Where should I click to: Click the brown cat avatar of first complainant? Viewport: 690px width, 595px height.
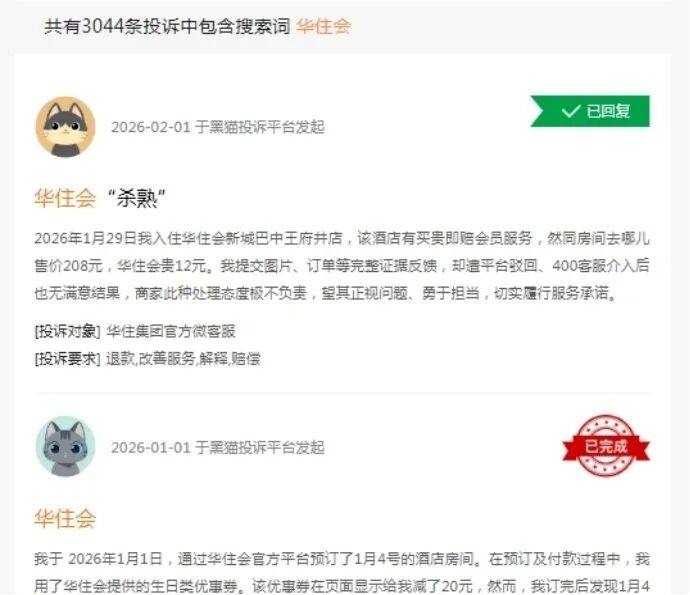tap(65, 127)
